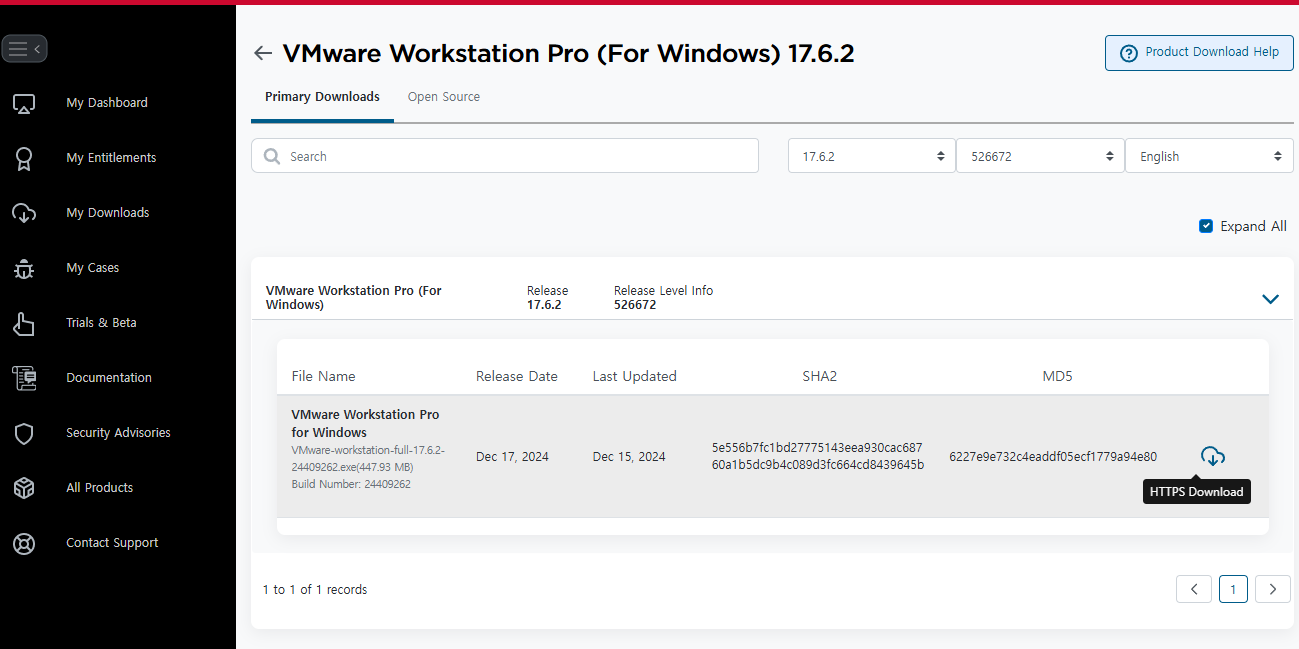This screenshot has height=649, width=1299.
Task: Collapse the VMware Workstation Pro section chevron
Action: tap(1271, 298)
